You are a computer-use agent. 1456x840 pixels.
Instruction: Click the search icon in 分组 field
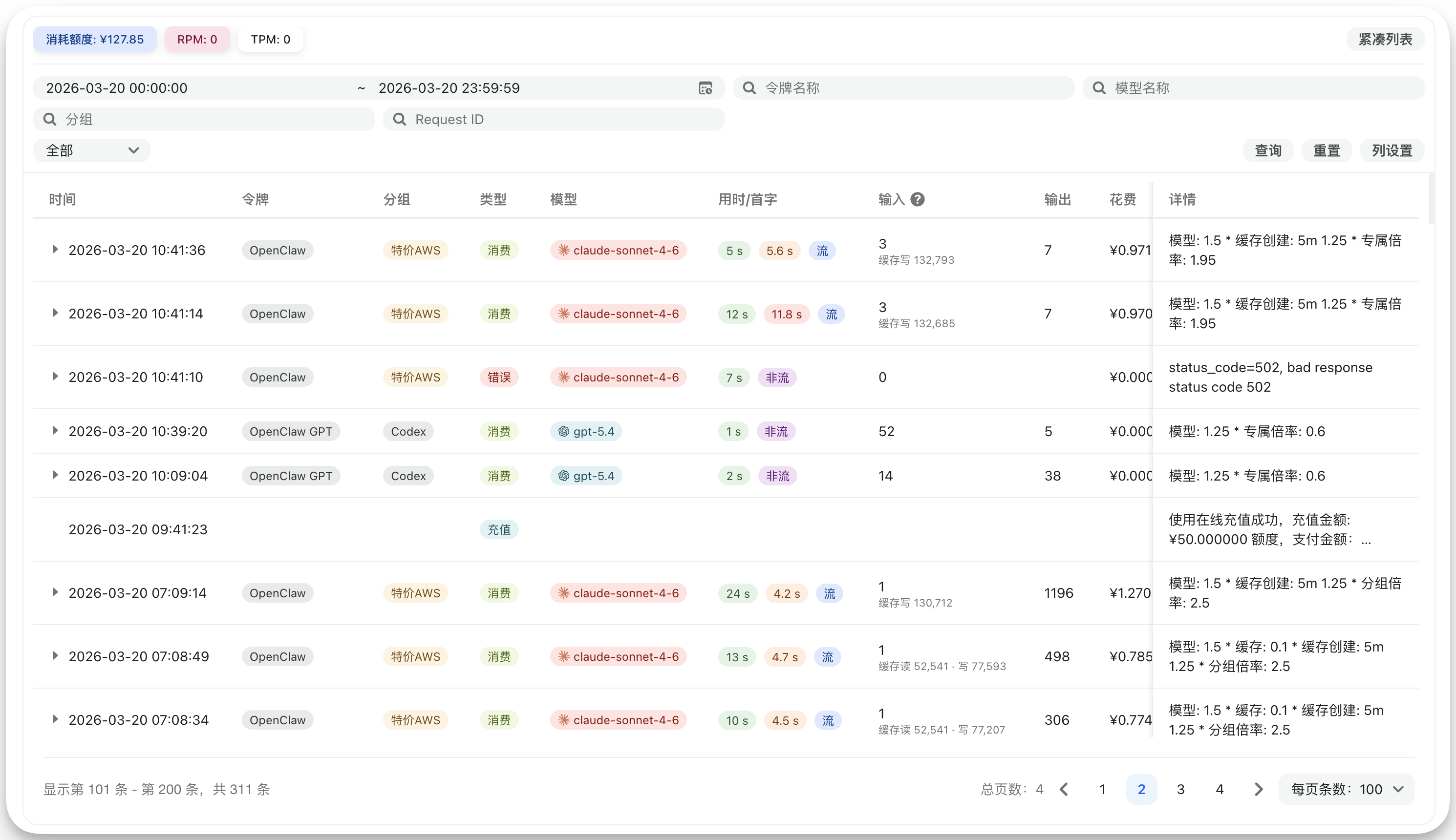pos(50,119)
